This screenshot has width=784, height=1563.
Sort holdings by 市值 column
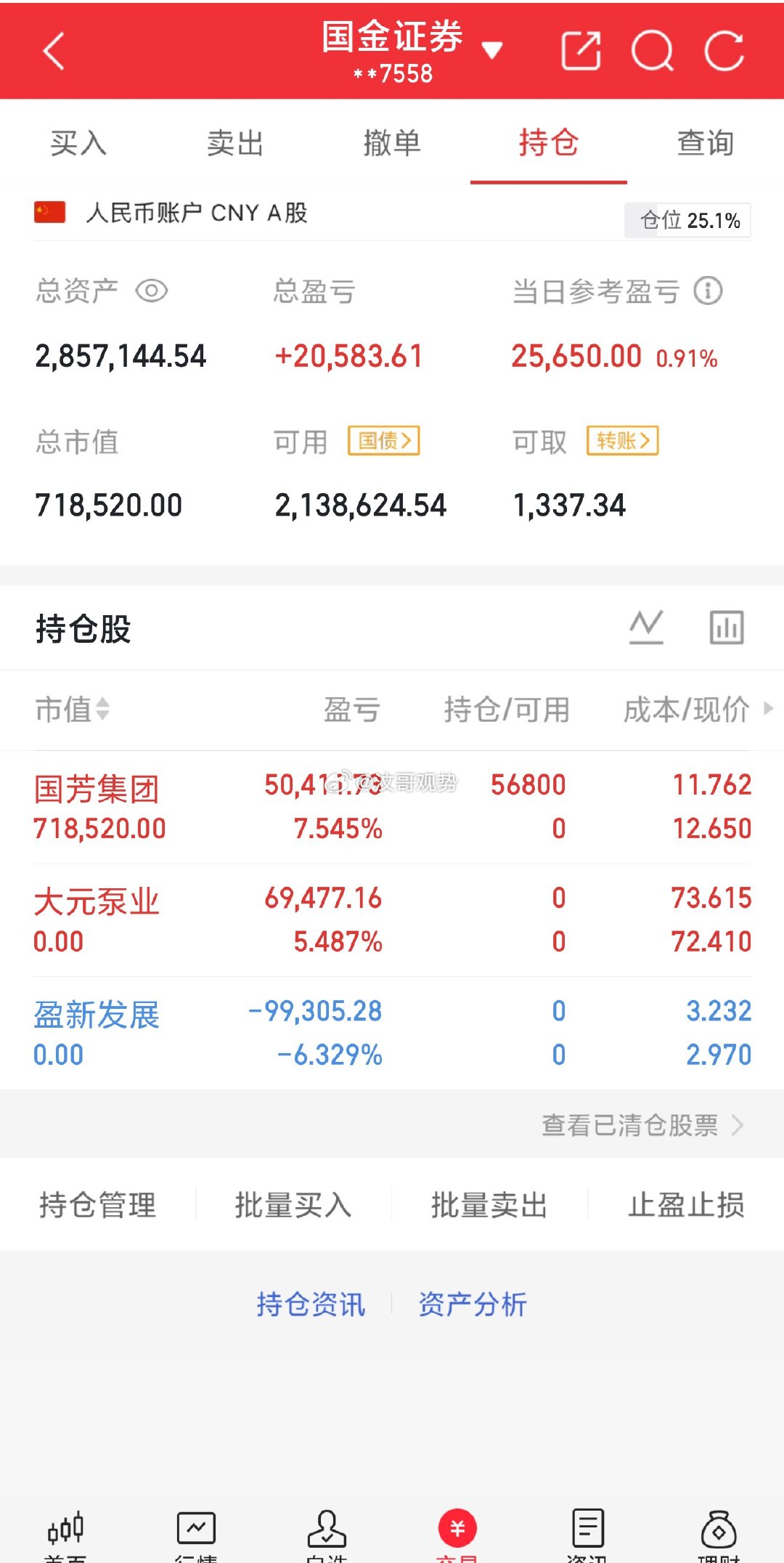[x=72, y=710]
